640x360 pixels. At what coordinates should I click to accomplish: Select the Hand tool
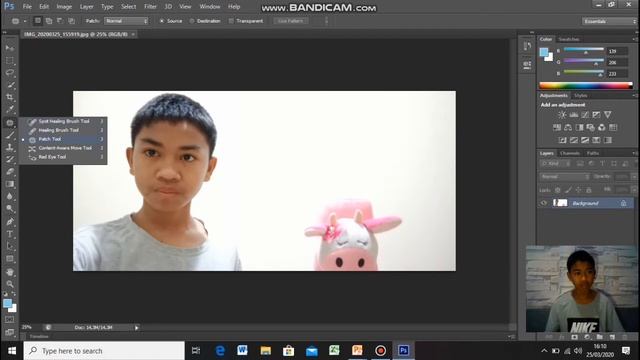10,272
